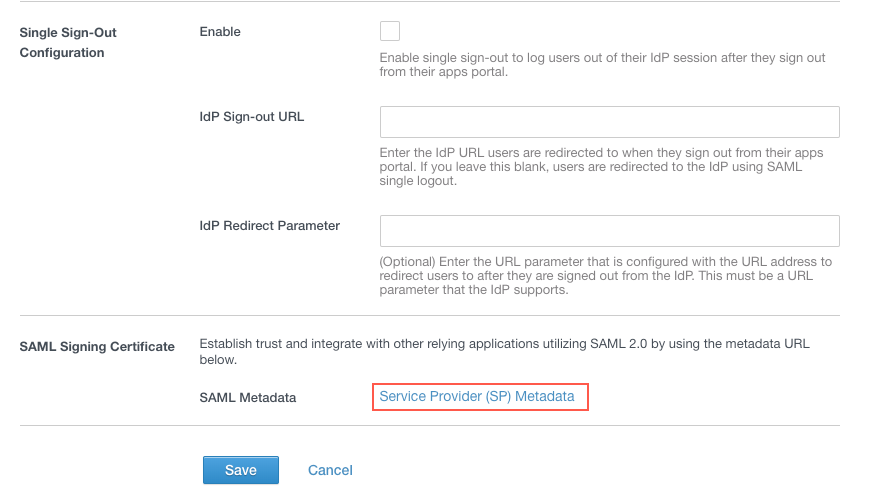Click the help text below IdP Redirect Parameter field

tap(605, 276)
